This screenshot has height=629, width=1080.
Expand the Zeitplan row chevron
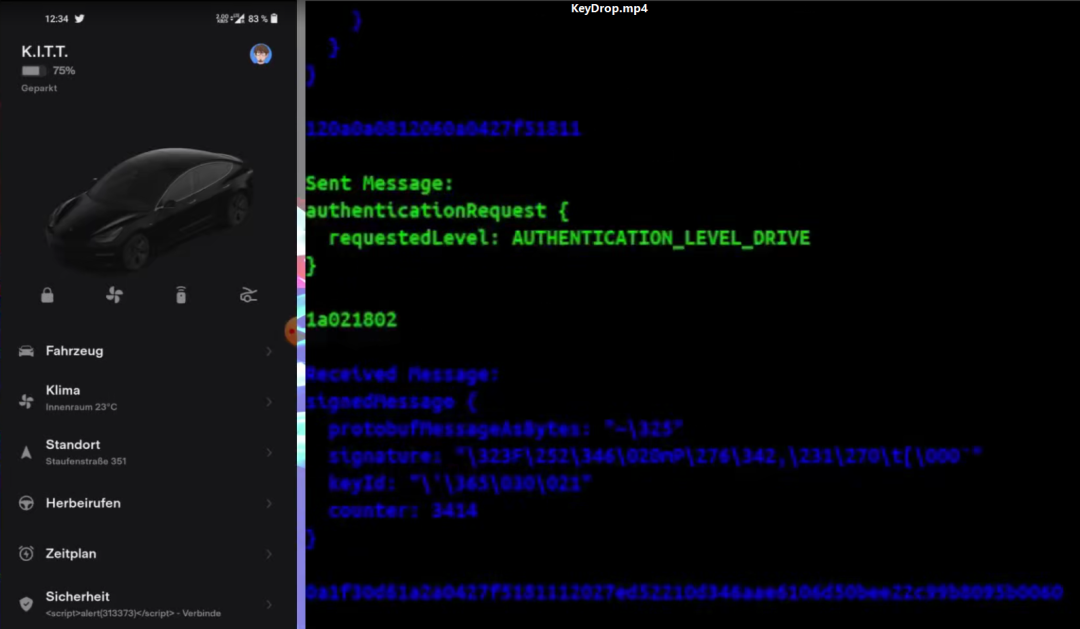coord(269,554)
